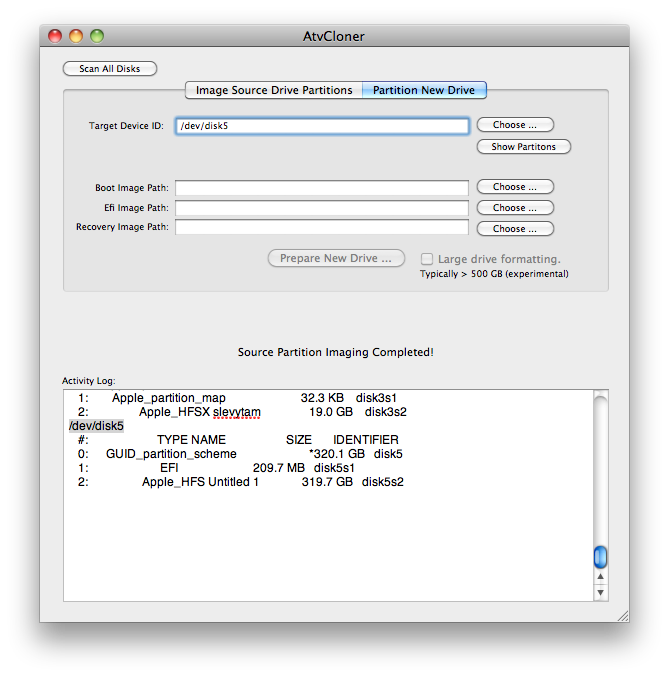The width and height of the screenshot is (669, 677).
Task: Click the scroll down arrow in Activity Log
Action: (x=600, y=592)
